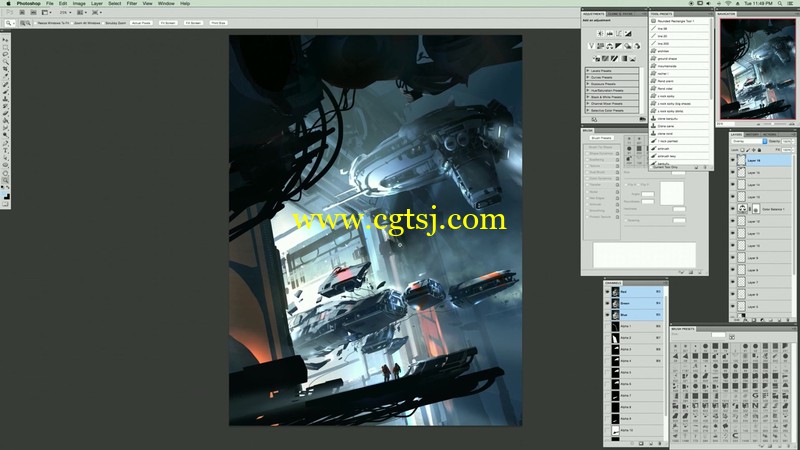Select the Lasso tool
This screenshot has width=800, height=450.
[x=6, y=54]
